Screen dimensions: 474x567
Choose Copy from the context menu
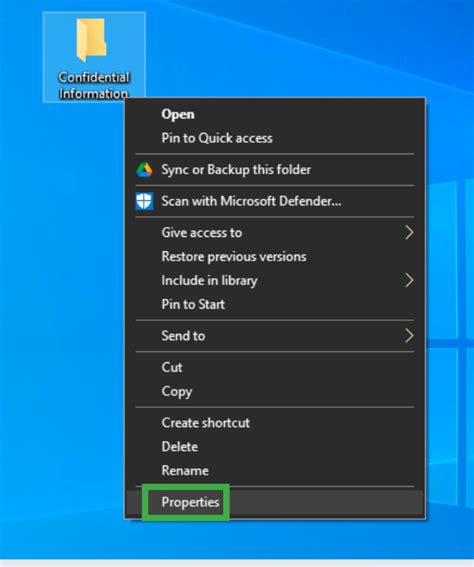tap(275, 391)
